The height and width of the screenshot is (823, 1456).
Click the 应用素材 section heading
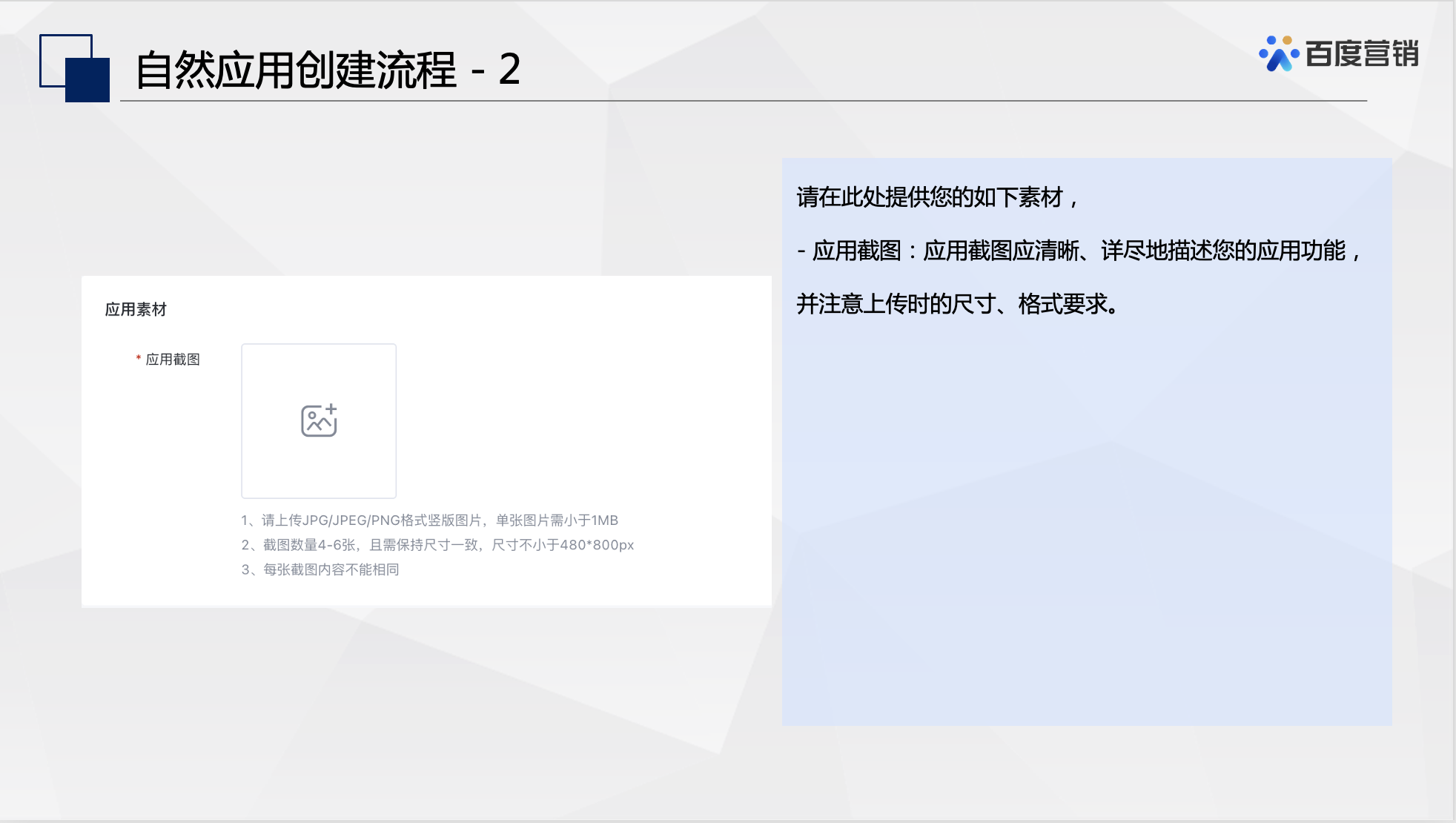click(136, 309)
